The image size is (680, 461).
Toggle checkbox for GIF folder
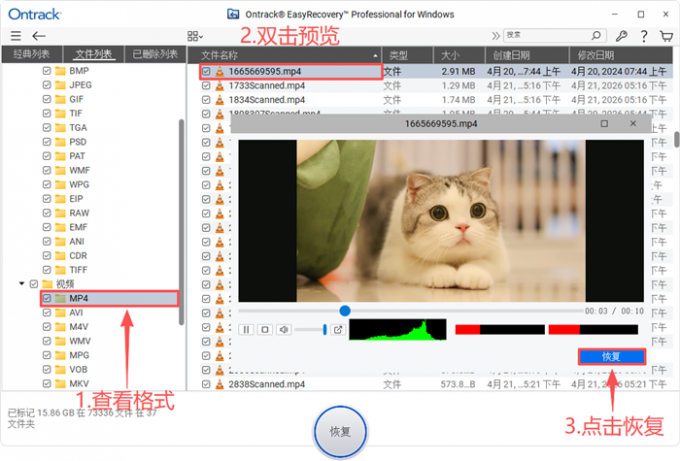pyautogui.click(x=47, y=99)
